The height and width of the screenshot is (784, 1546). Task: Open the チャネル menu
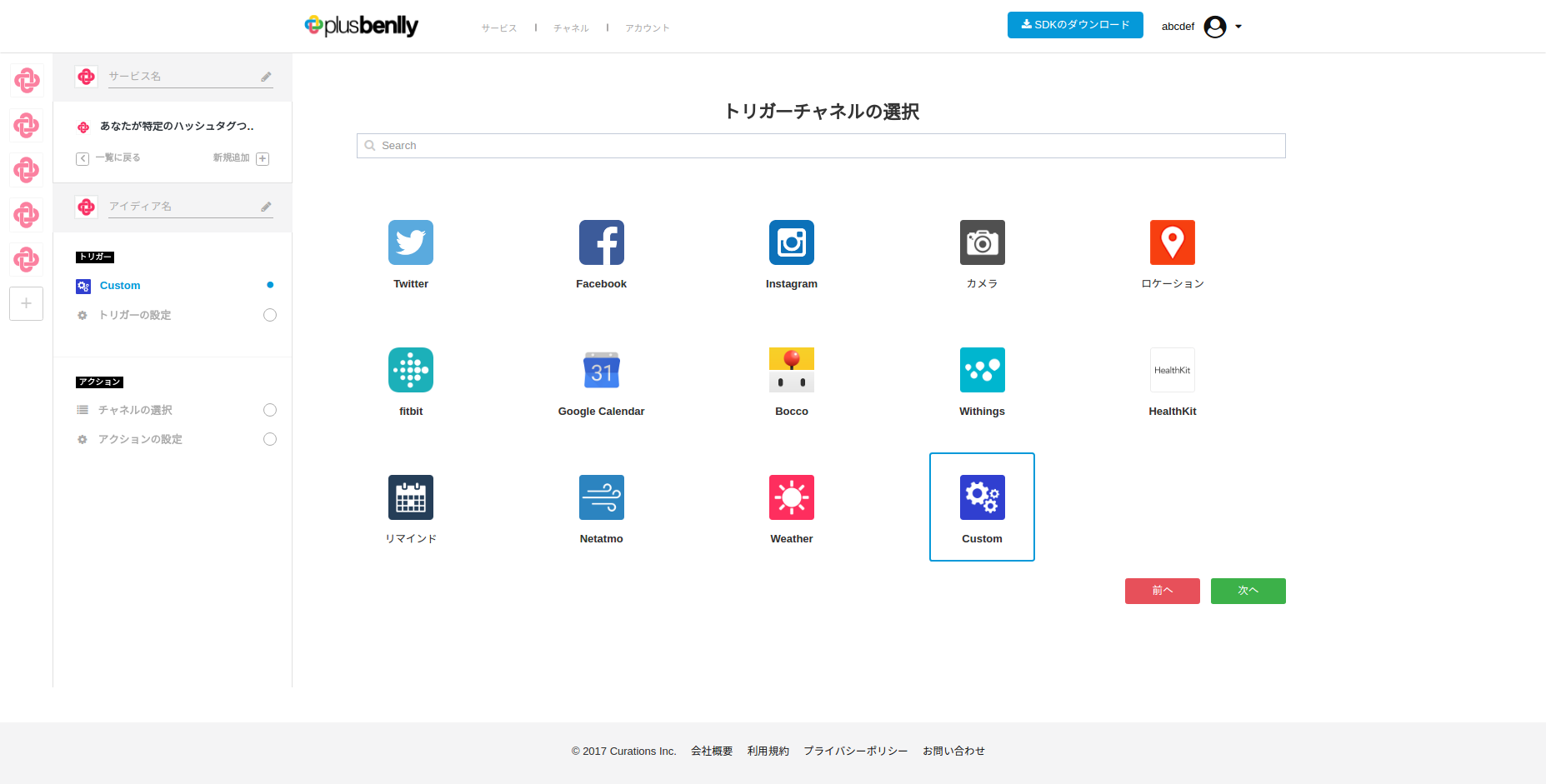(x=571, y=28)
